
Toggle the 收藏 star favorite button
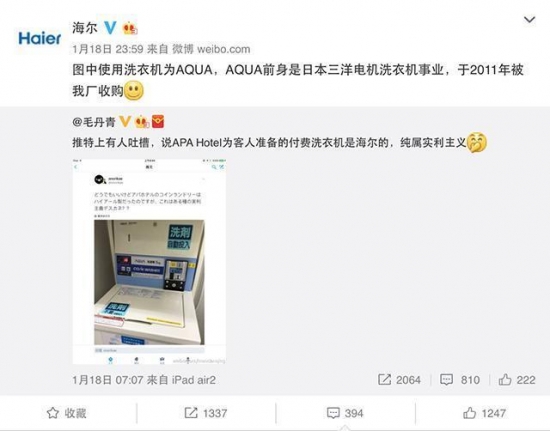click(66, 413)
